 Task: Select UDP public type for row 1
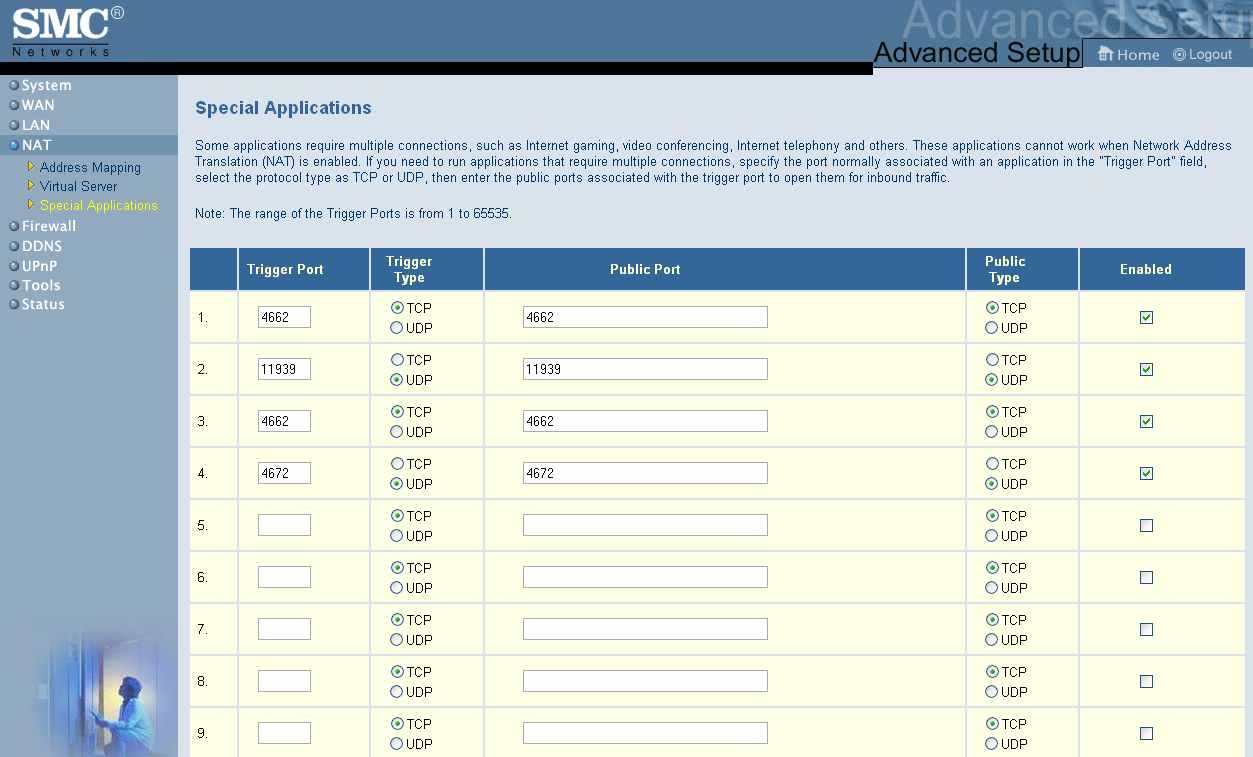(x=992, y=328)
